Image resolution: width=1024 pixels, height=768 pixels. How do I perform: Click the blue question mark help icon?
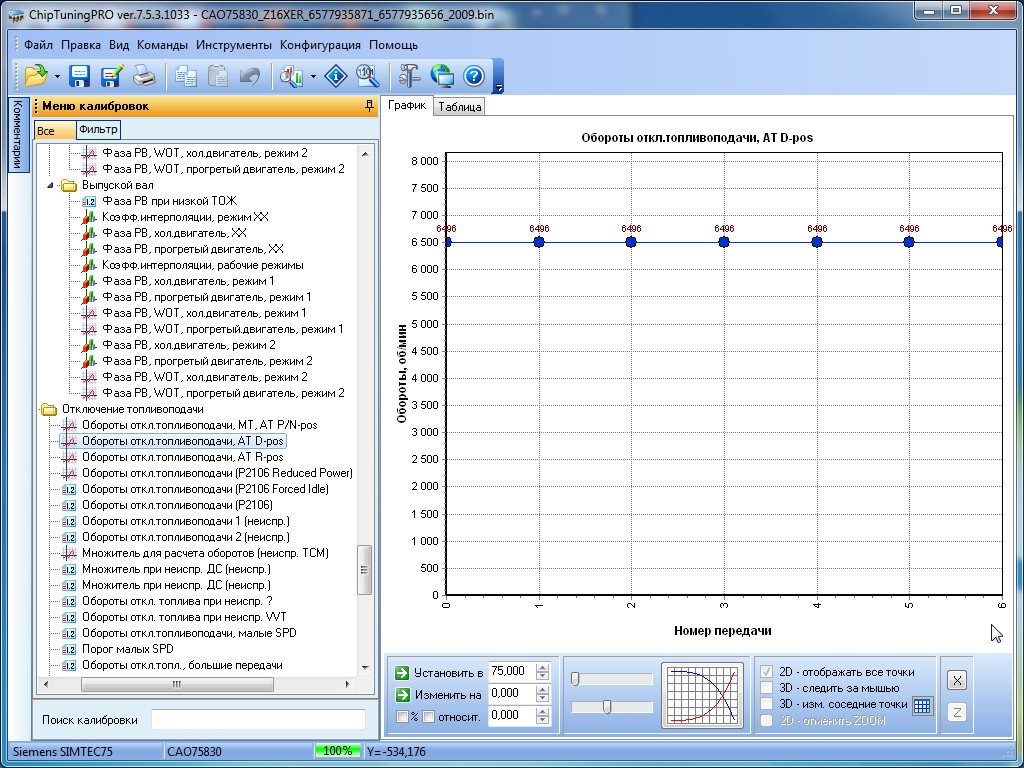click(x=474, y=76)
